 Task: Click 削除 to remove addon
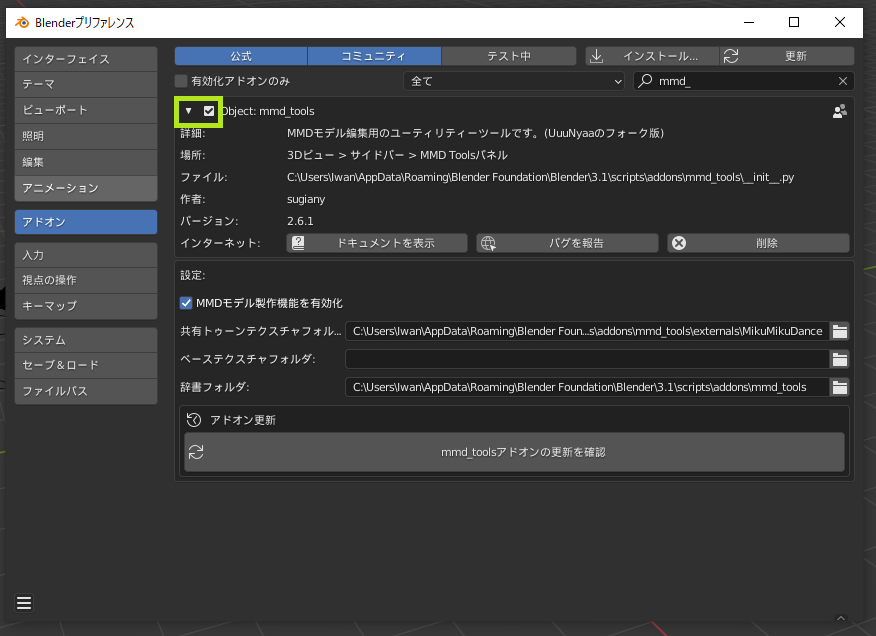(x=758, y=243)
